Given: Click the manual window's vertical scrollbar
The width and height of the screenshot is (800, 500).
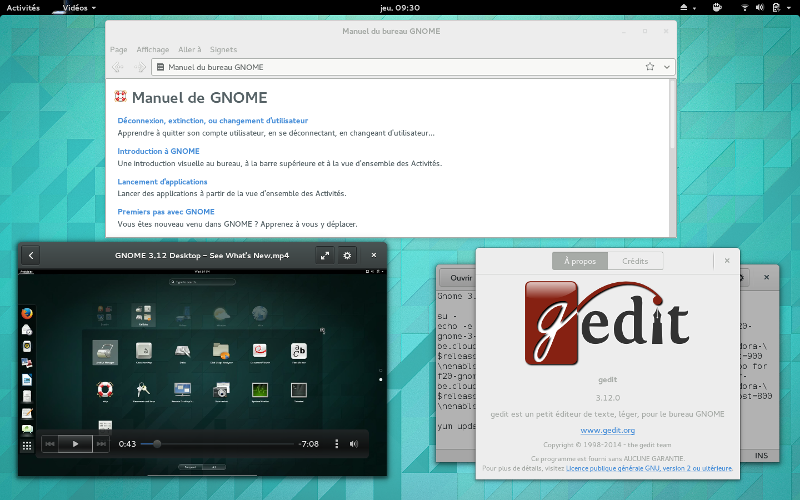Looking at the screenshot, I should click(672, 115).
